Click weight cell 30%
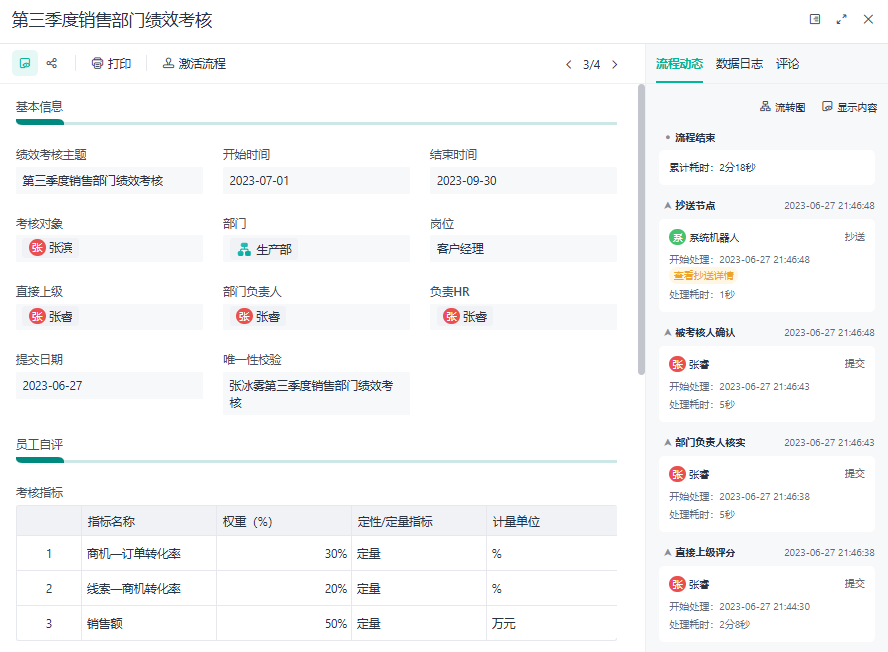Viewport: 888px width, 652px height. click(x=284, y=554)
